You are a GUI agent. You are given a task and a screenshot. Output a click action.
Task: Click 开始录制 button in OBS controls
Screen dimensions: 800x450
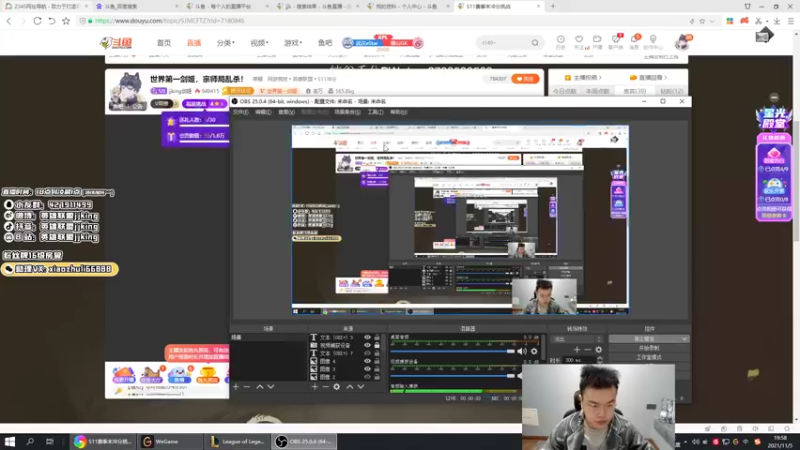click(x=649, y=348)
